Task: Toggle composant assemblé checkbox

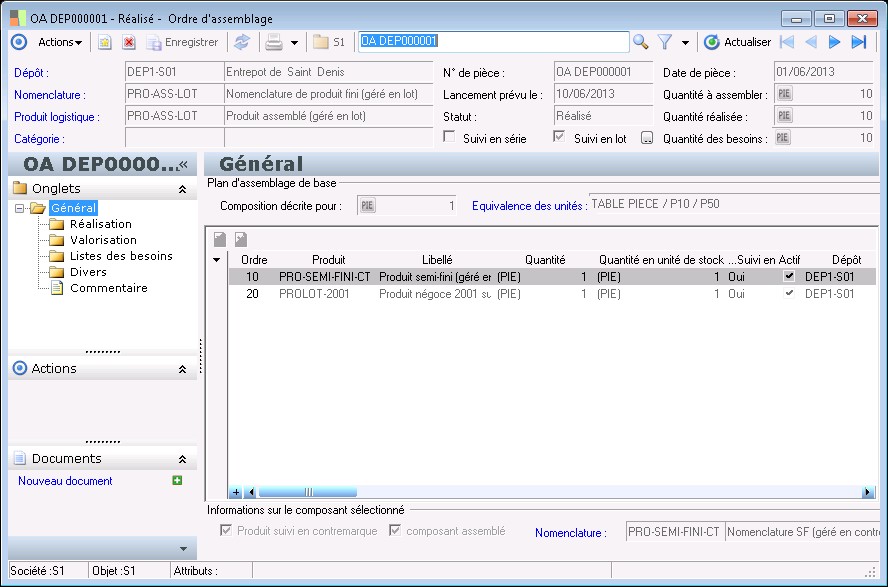Action: [395, 530]
